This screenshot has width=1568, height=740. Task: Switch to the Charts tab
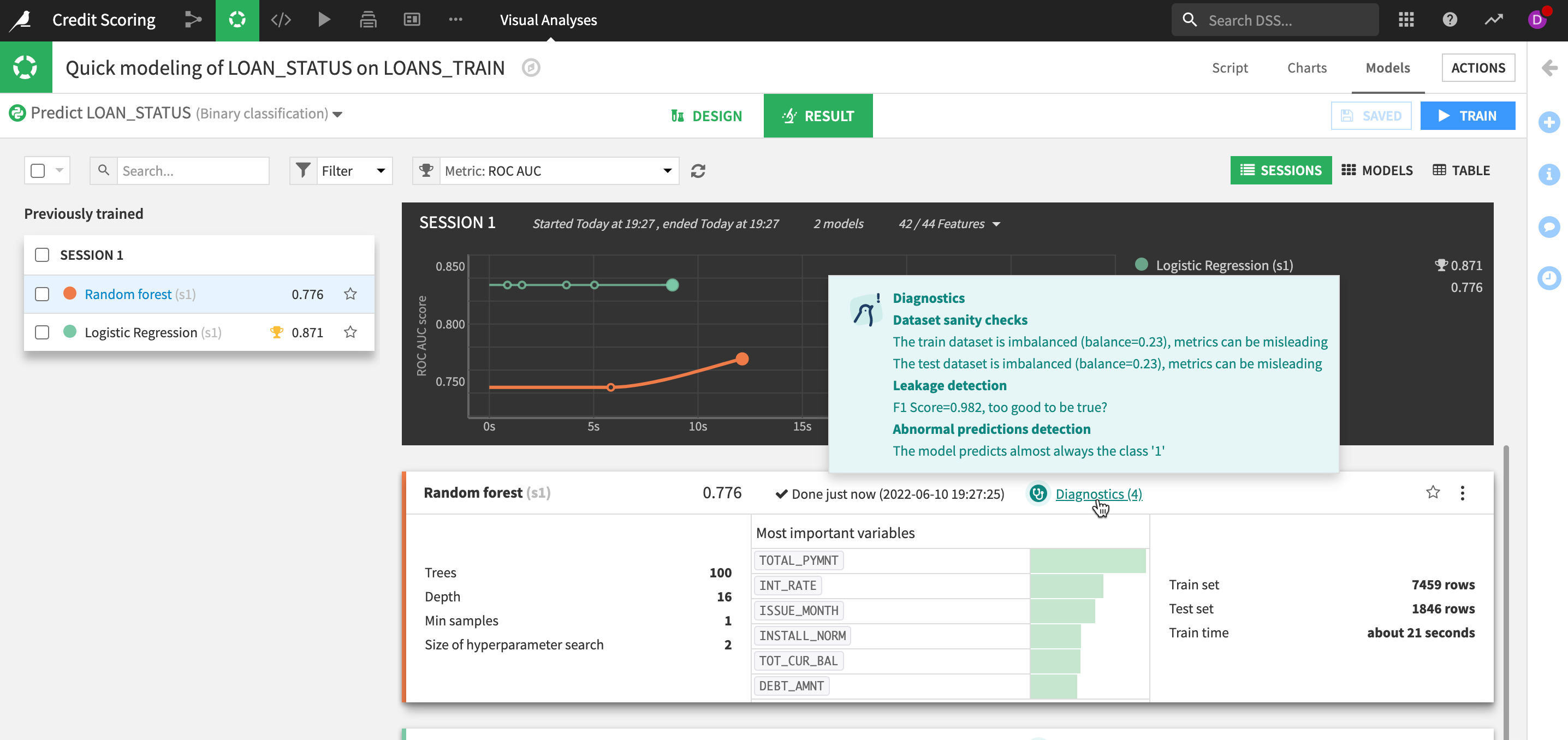click(1306, 68)
